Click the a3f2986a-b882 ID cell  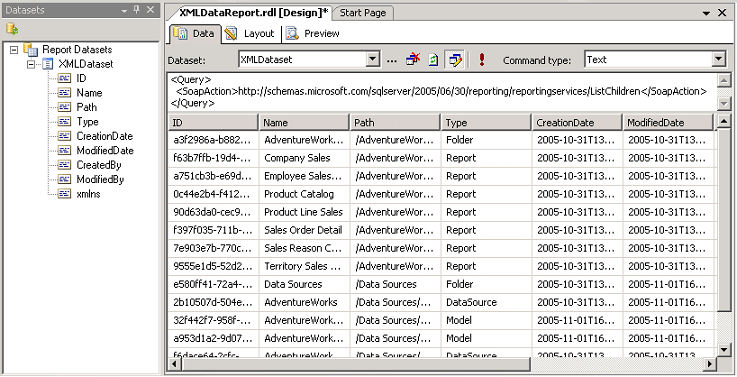214,140
